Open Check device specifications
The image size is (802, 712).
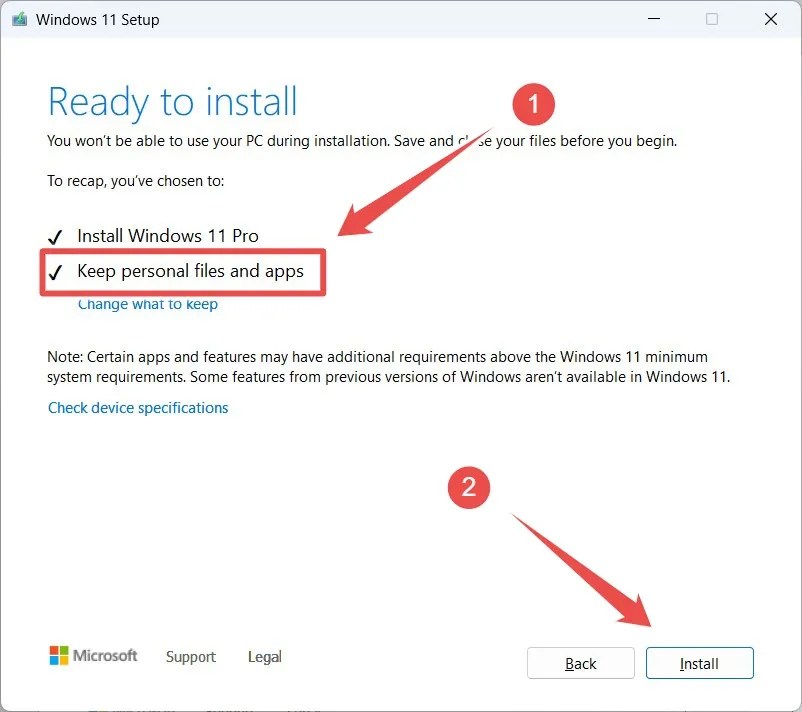[x=138, y=407]
